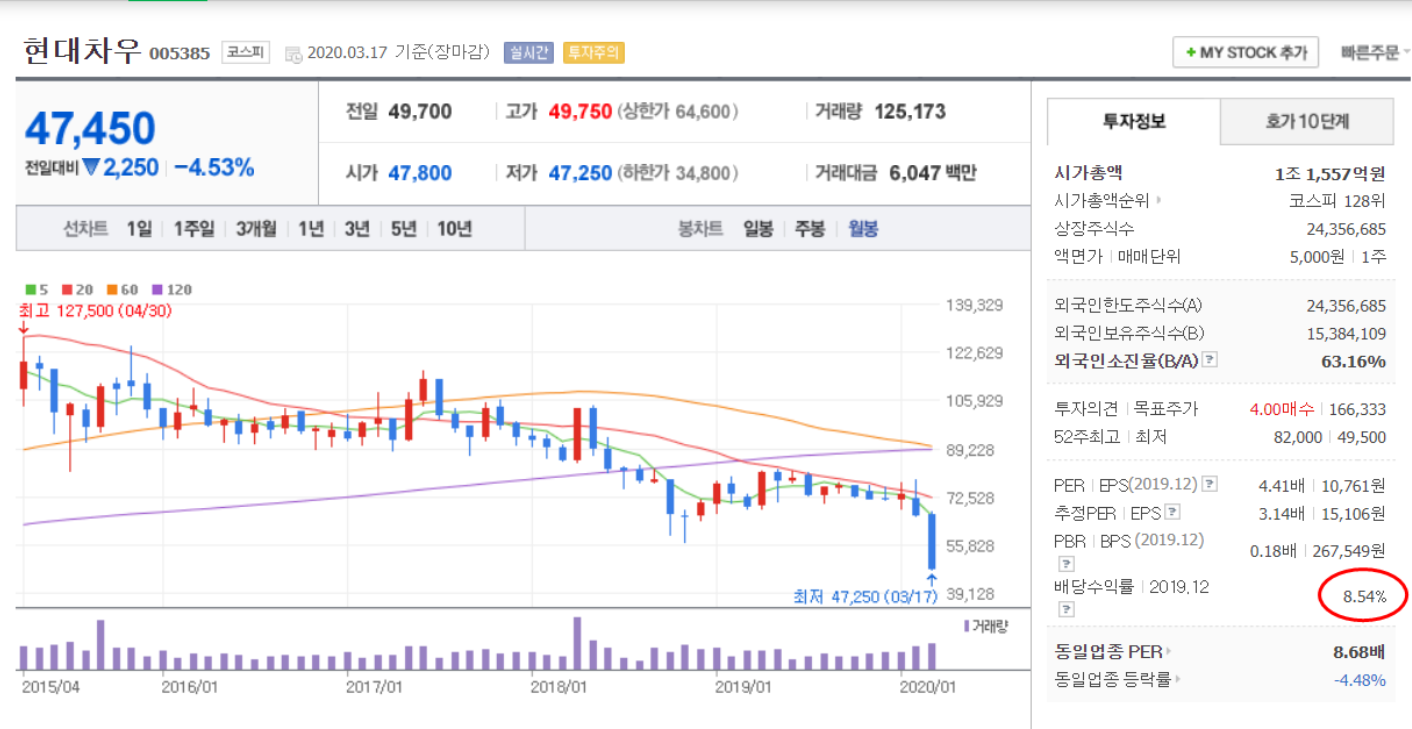
Task: Click the 현대차우 stock name heading
Action: click(x=82, y=50)
